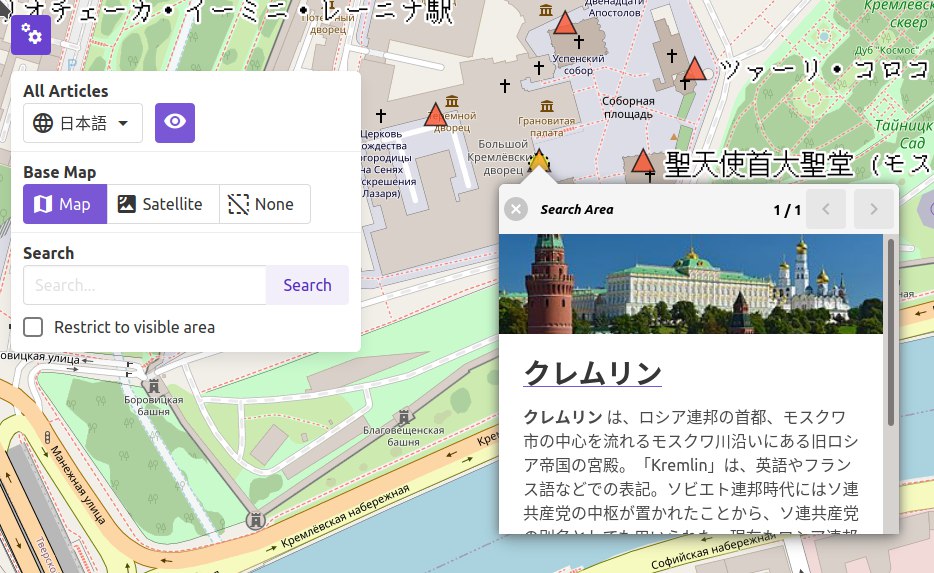Close the Search Area popup

click(x=516, y=209)
